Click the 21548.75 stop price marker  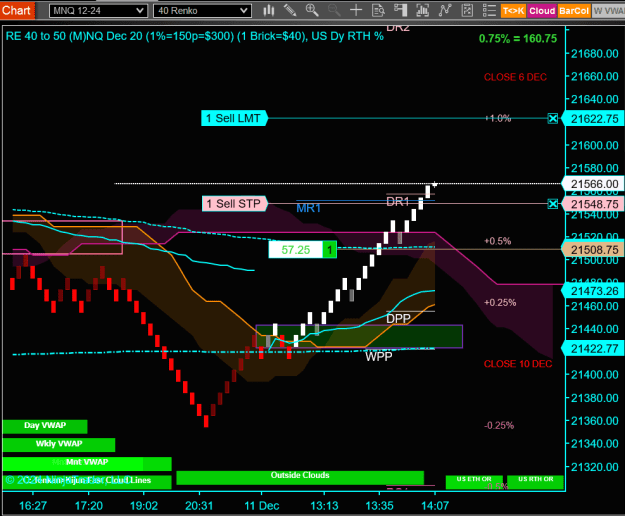pos(594,204)
